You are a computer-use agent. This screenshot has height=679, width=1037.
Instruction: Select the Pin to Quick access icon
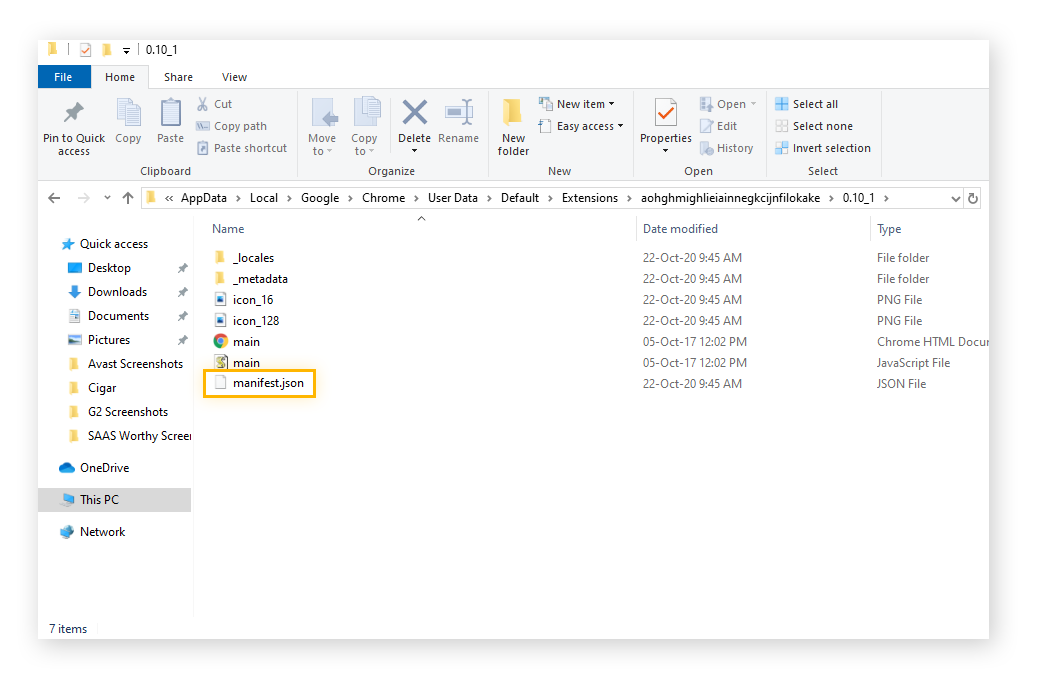(x=73, y=122)
